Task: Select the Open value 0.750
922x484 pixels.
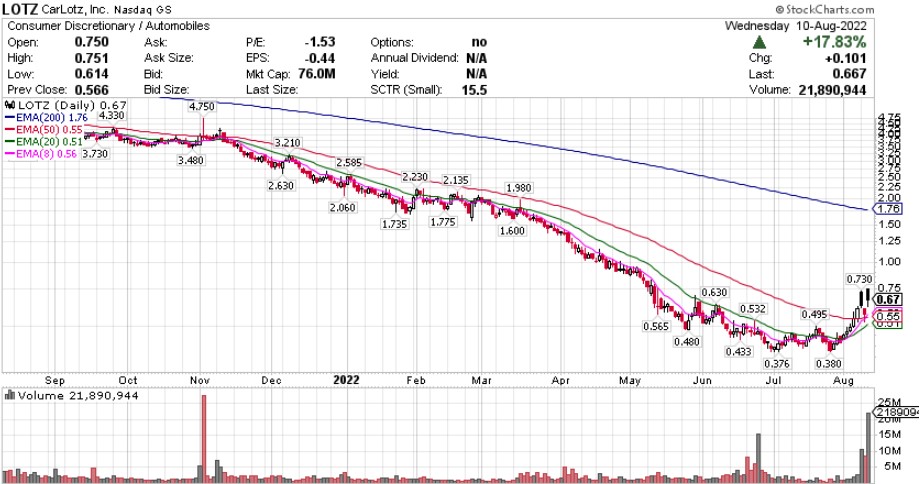Action: tap(91, 42)
